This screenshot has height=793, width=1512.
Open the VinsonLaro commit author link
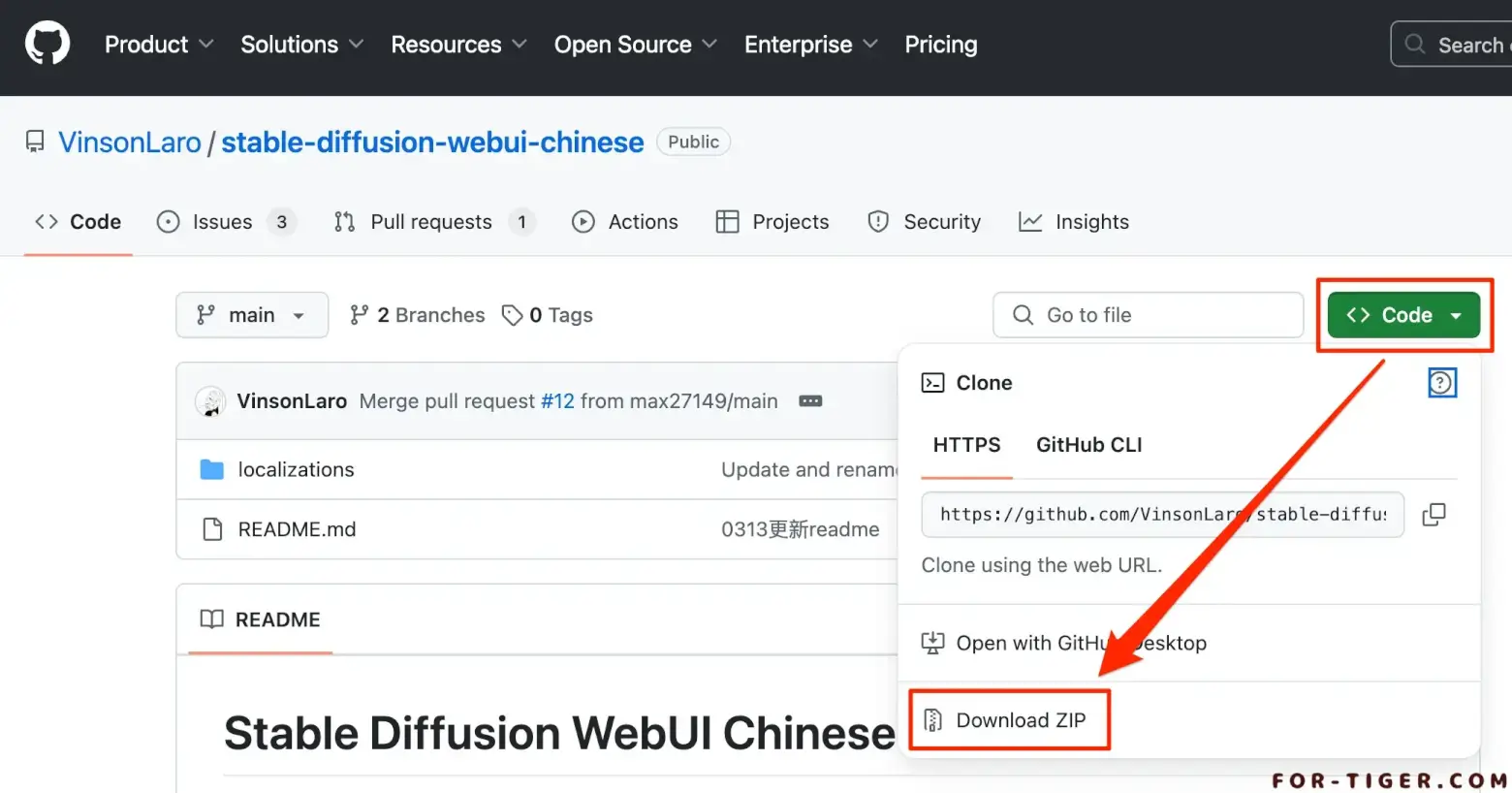click(292, 401)
